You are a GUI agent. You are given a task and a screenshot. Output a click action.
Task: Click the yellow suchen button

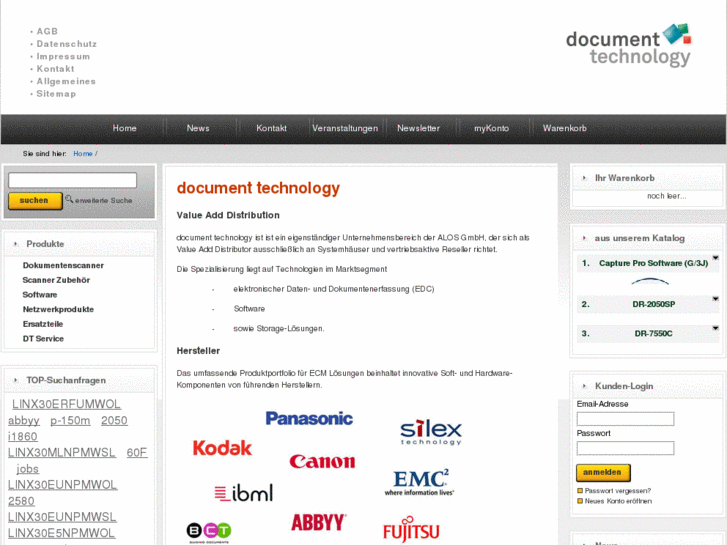(x=35, y=200)
